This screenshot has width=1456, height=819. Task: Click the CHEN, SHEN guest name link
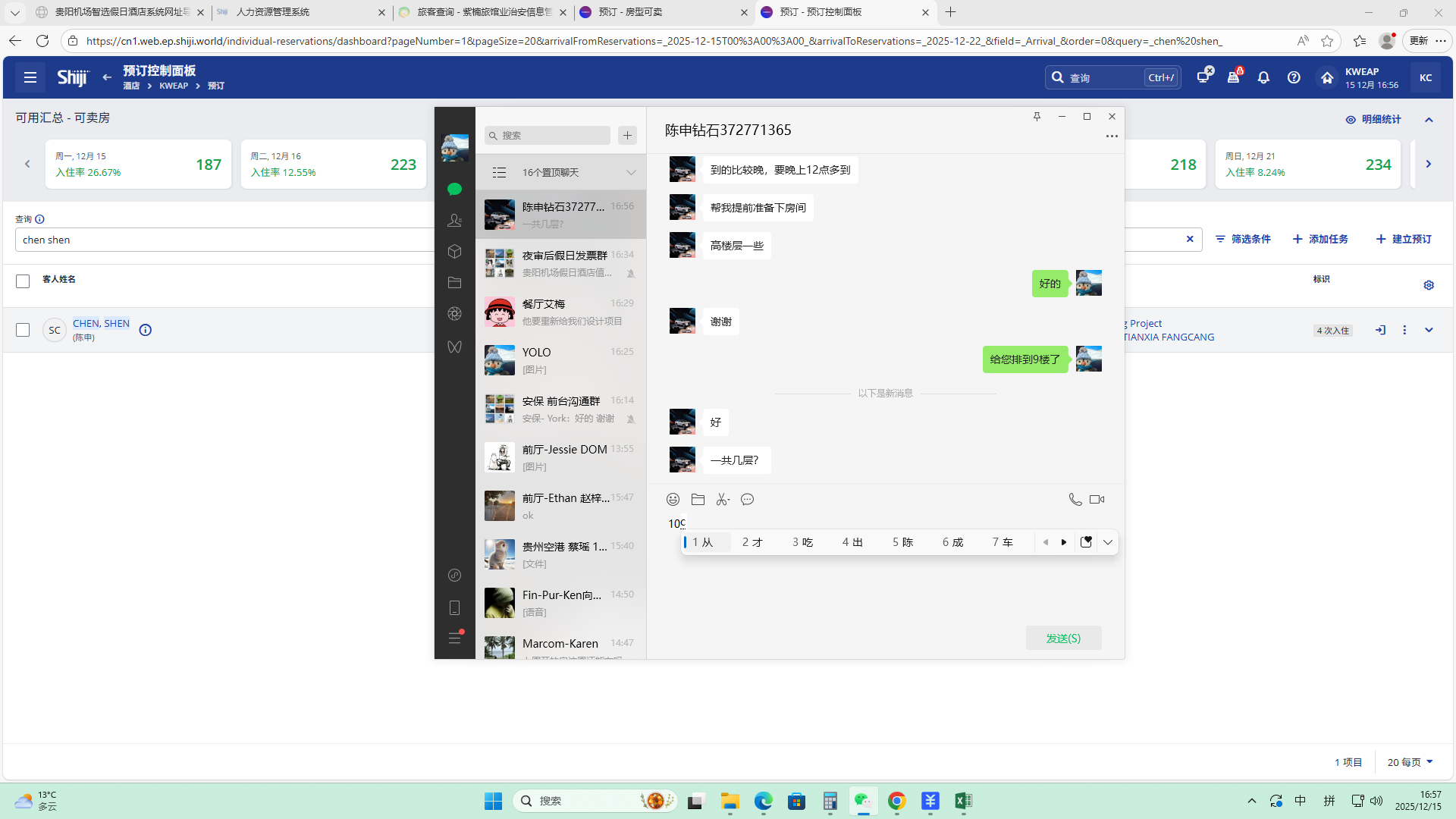101,323
